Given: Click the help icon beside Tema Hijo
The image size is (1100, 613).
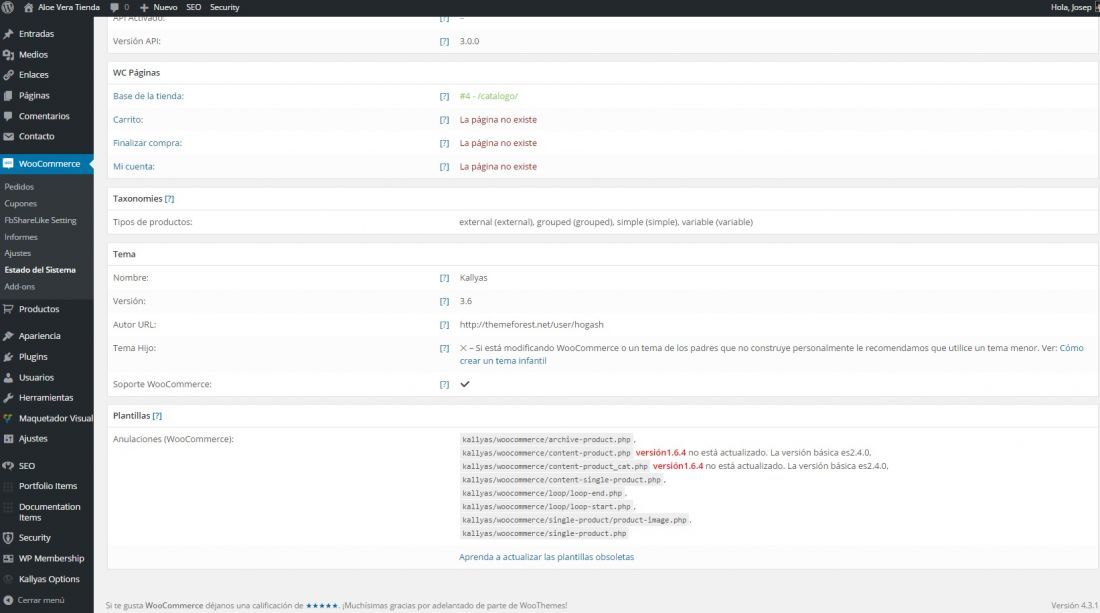Looking at the screenshot, I should point(444,348).
